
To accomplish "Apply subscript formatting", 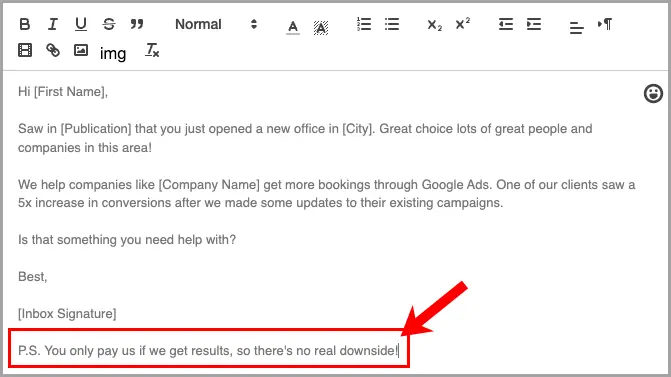I will coord(434,25).
